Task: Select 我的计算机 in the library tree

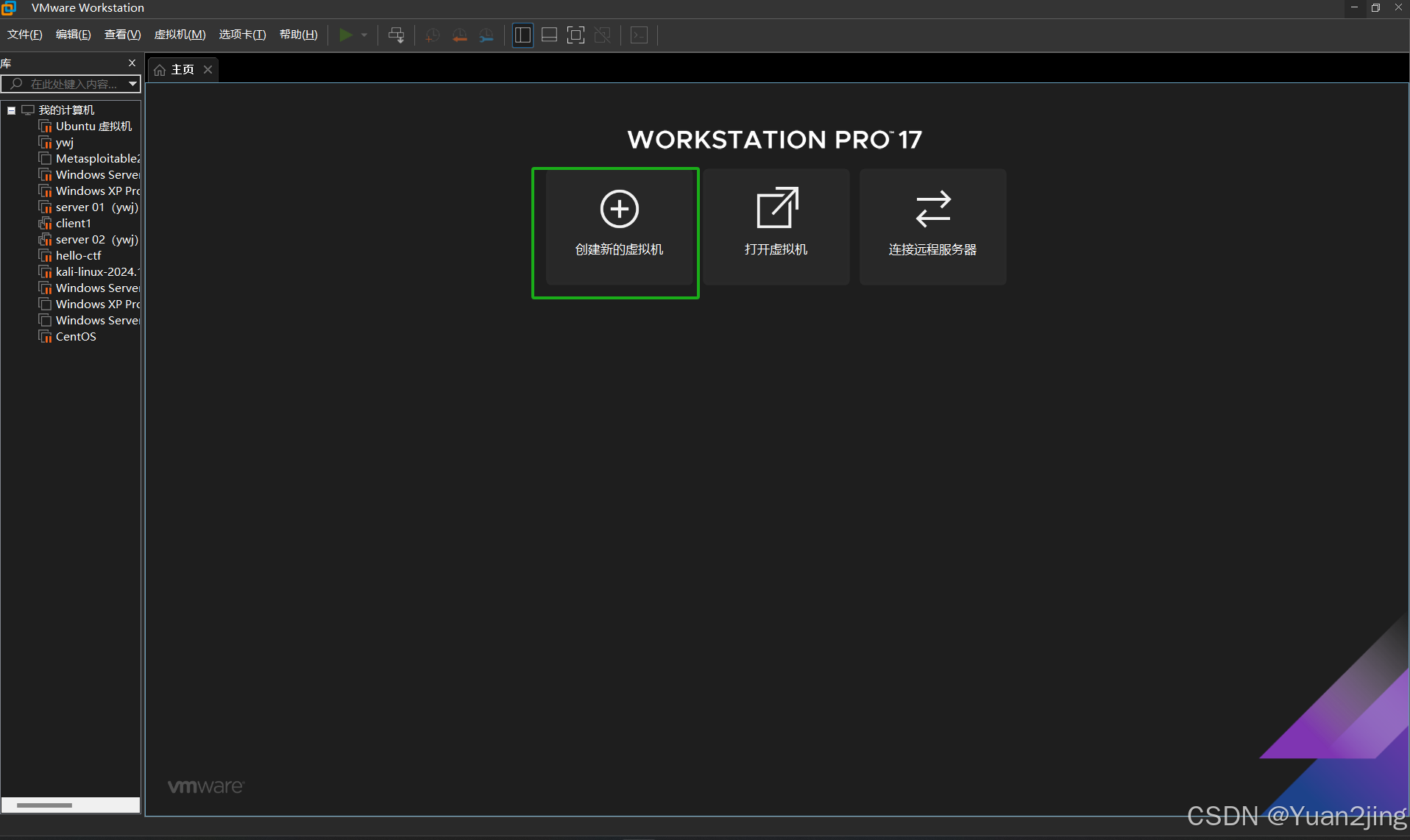Action: point(66,110)
